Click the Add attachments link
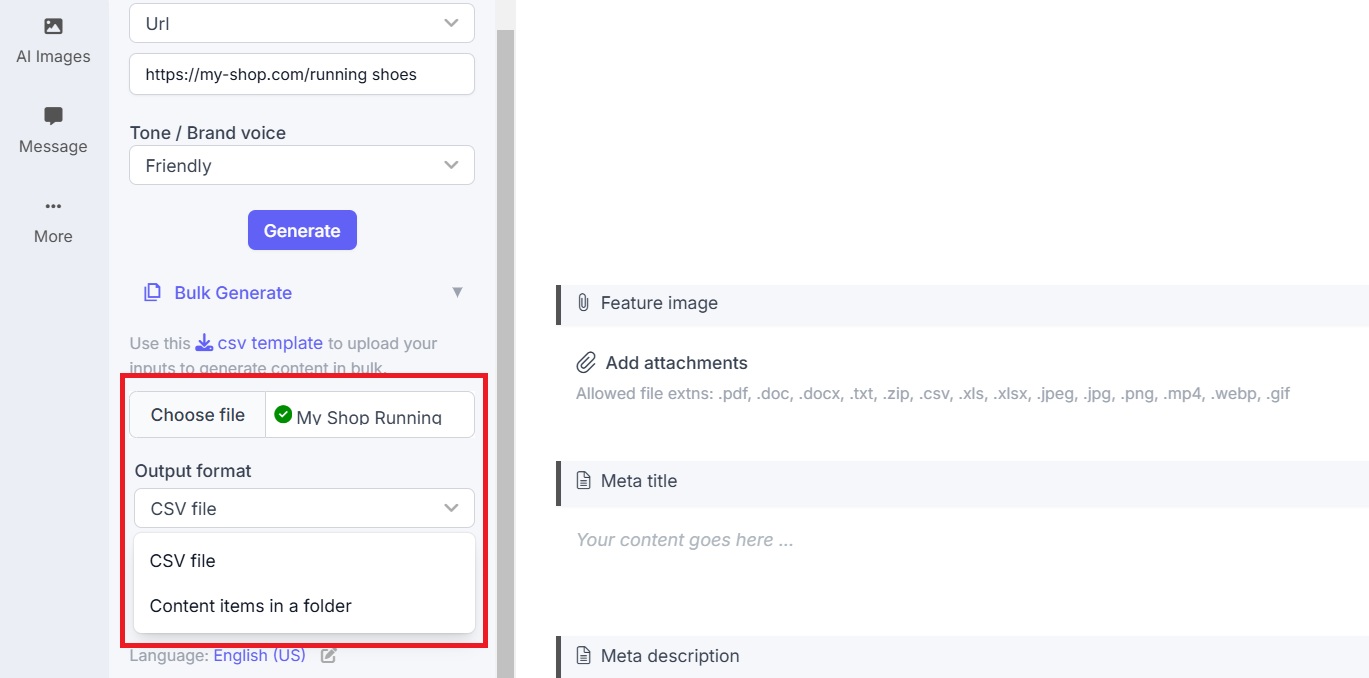 pyautogui.click(x=676, y=363)
